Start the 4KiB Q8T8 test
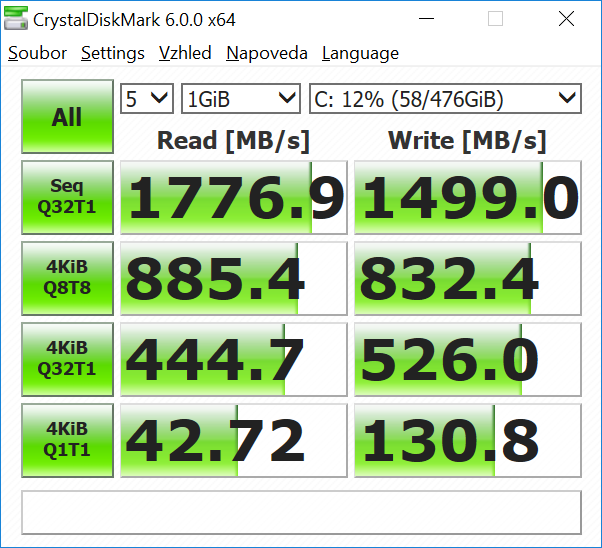This screenshot has height=548, width=602. (x=67, y=278)
